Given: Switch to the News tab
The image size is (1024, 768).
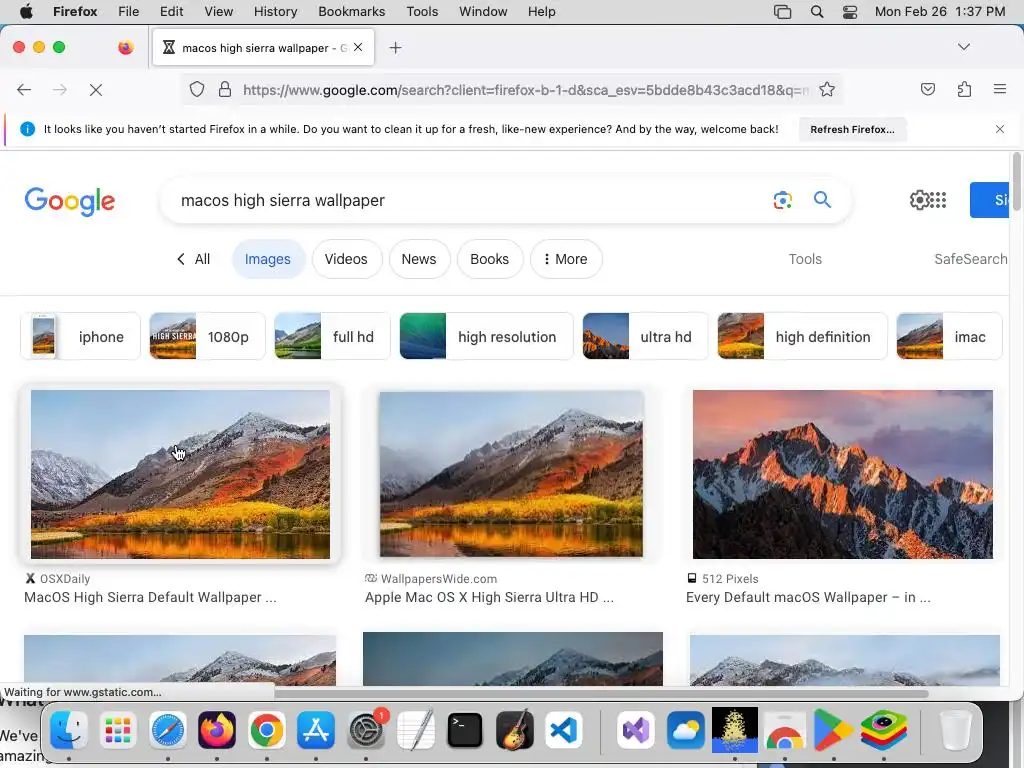Looking at the screenshot, I should pyautogui.click(x=419, y=259).
